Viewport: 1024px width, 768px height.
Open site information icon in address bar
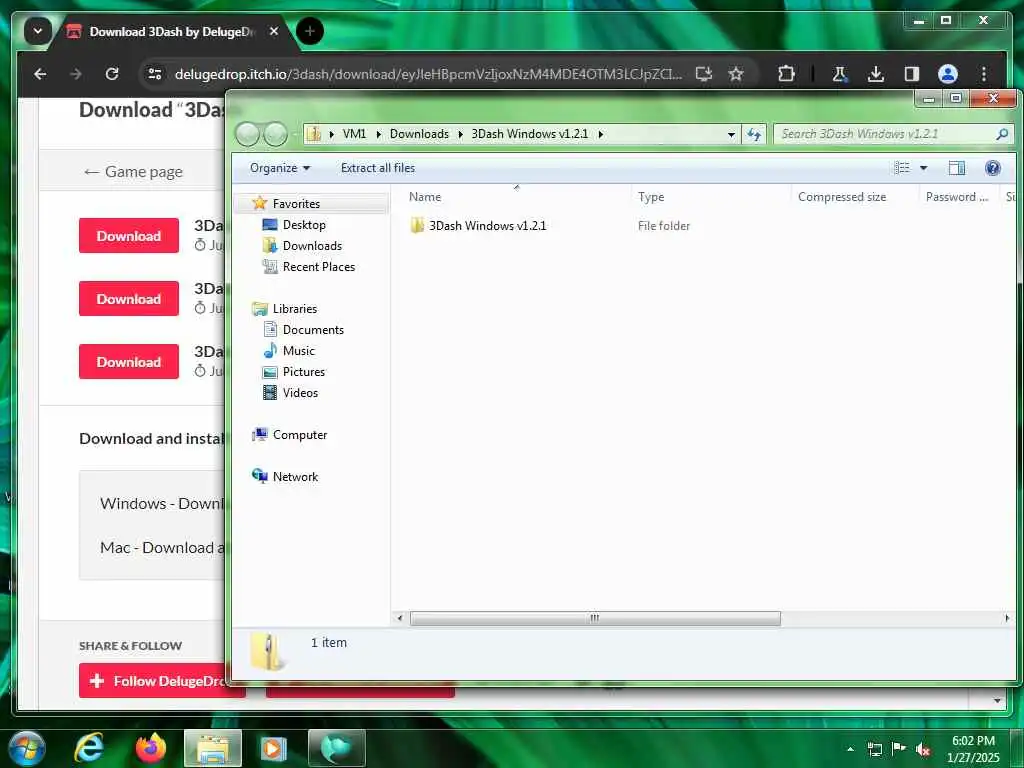point(155,74)
